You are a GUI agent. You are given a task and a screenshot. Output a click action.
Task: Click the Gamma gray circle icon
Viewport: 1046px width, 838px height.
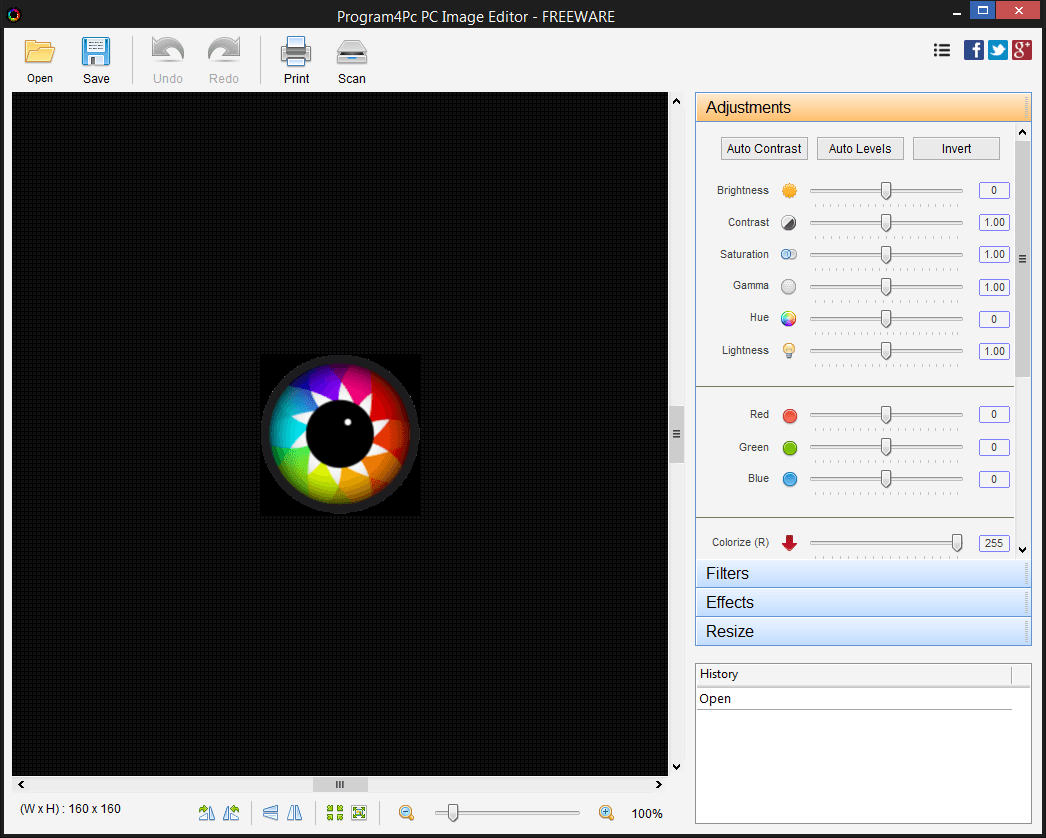point(789,287)
